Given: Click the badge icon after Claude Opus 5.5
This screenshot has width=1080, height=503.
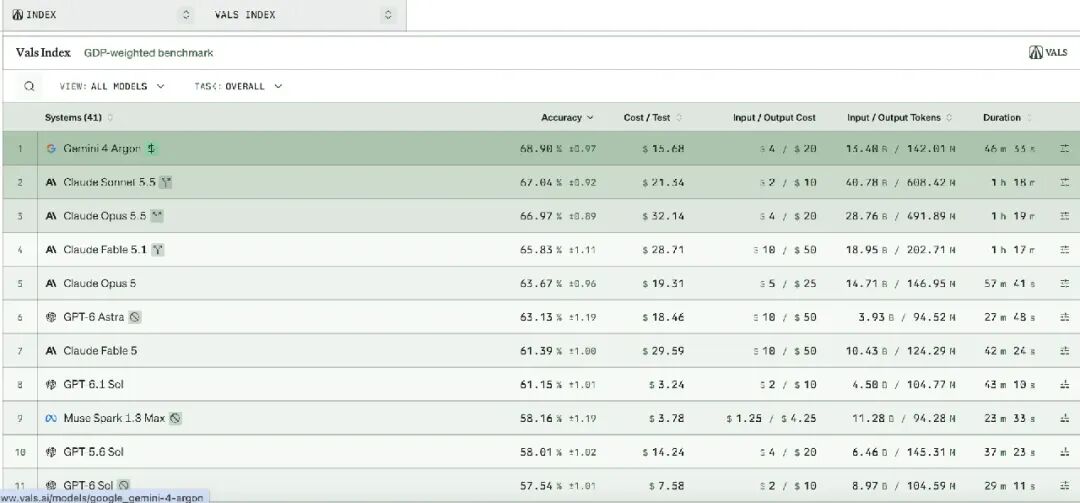Looking at the screenshot, I should [157, 216].
